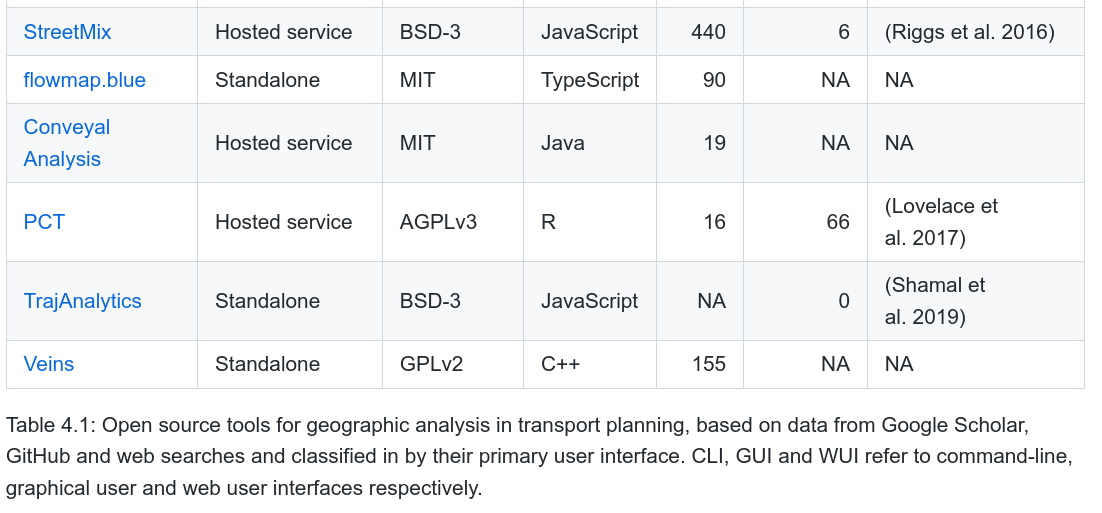The height and width of the screenshot is (513, 1102).
Task: Open the TrajAnalytics link
Action: (x=82, y=301)
